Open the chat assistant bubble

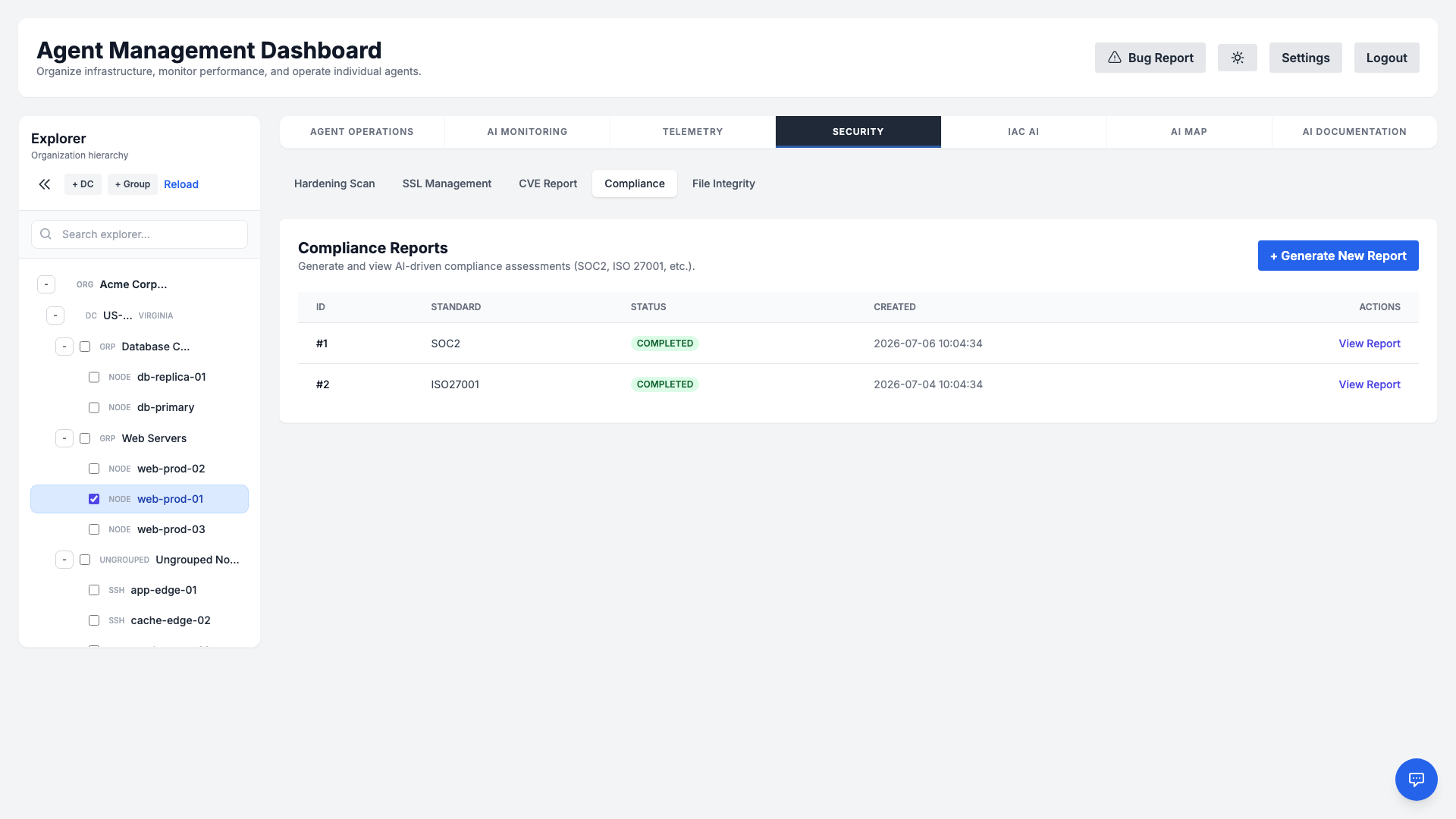tap(1416, 779)
